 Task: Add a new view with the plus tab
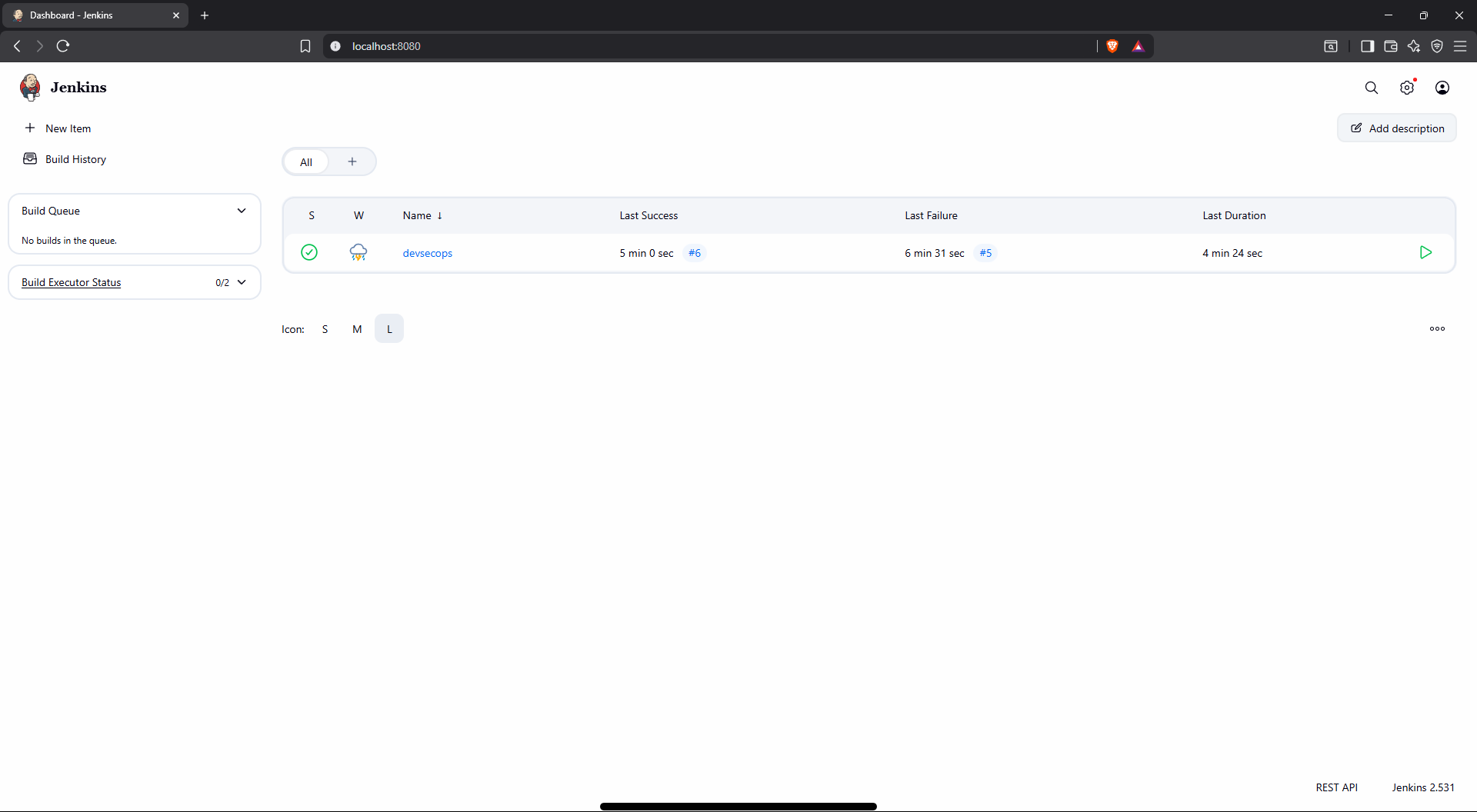[x=352, y=162]
